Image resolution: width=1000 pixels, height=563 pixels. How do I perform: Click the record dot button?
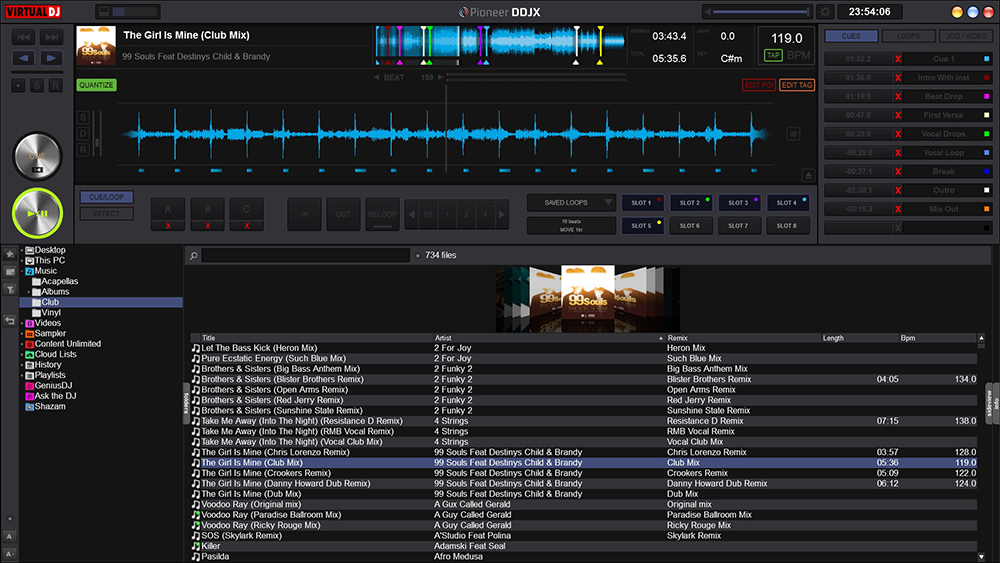coord(18,85)
